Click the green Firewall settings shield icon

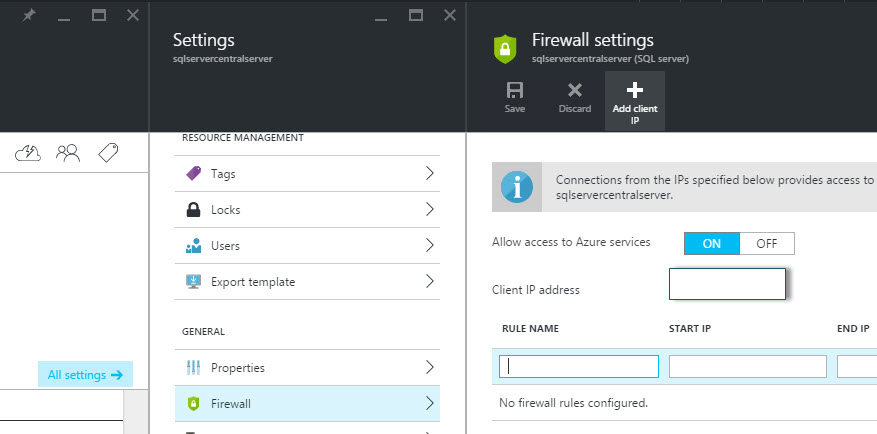point(504,48)
